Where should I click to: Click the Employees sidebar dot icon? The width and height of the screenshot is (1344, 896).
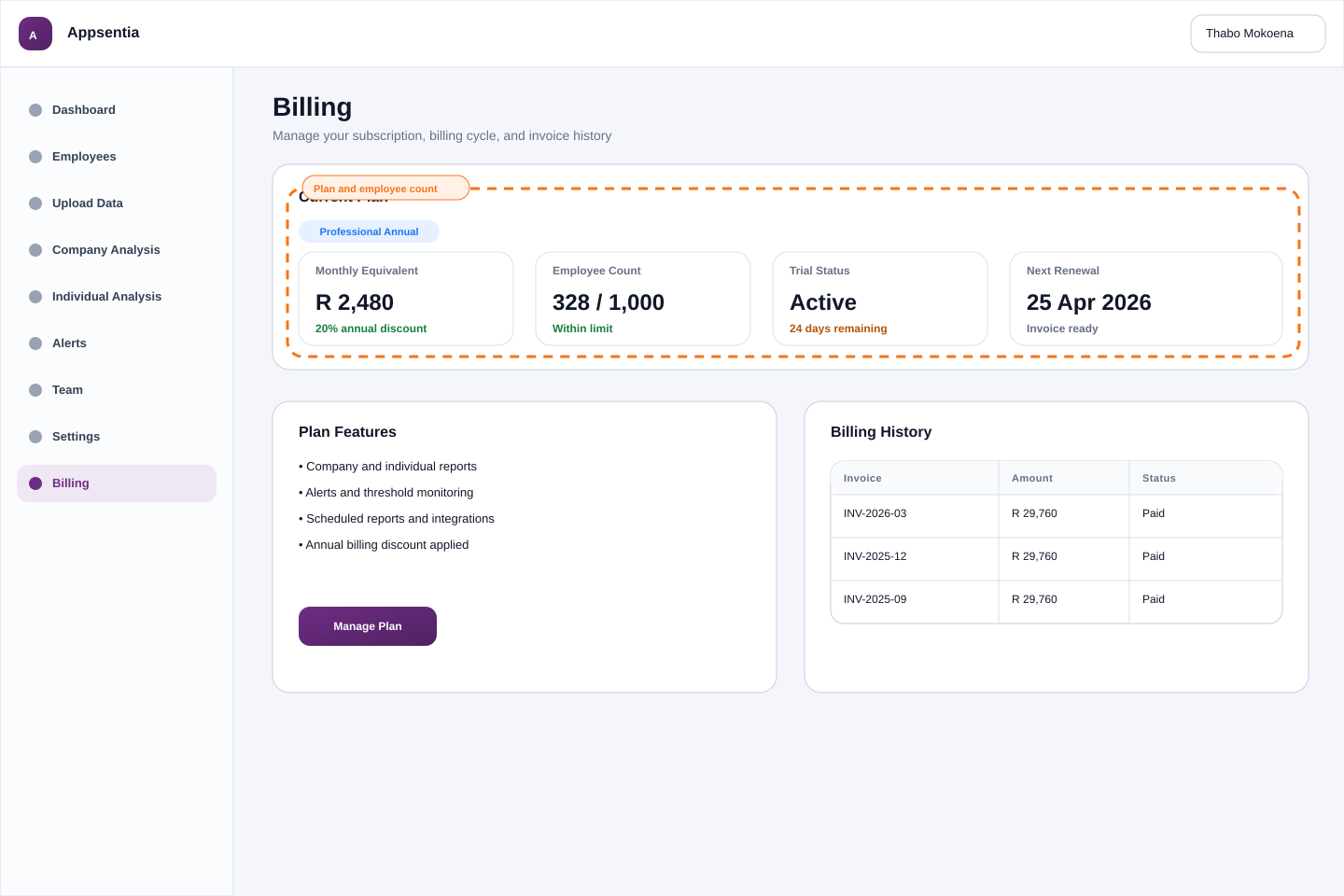pos(35,157)
